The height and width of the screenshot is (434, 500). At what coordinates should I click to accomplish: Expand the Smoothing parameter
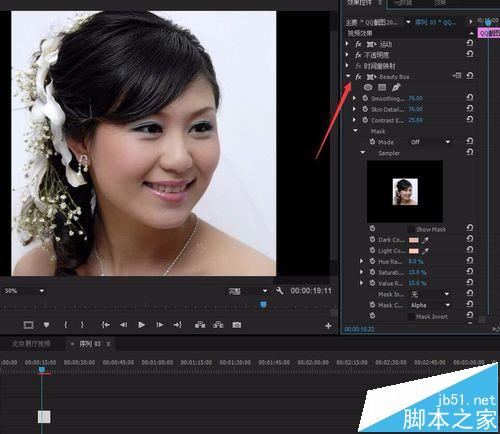click(355, 98)
